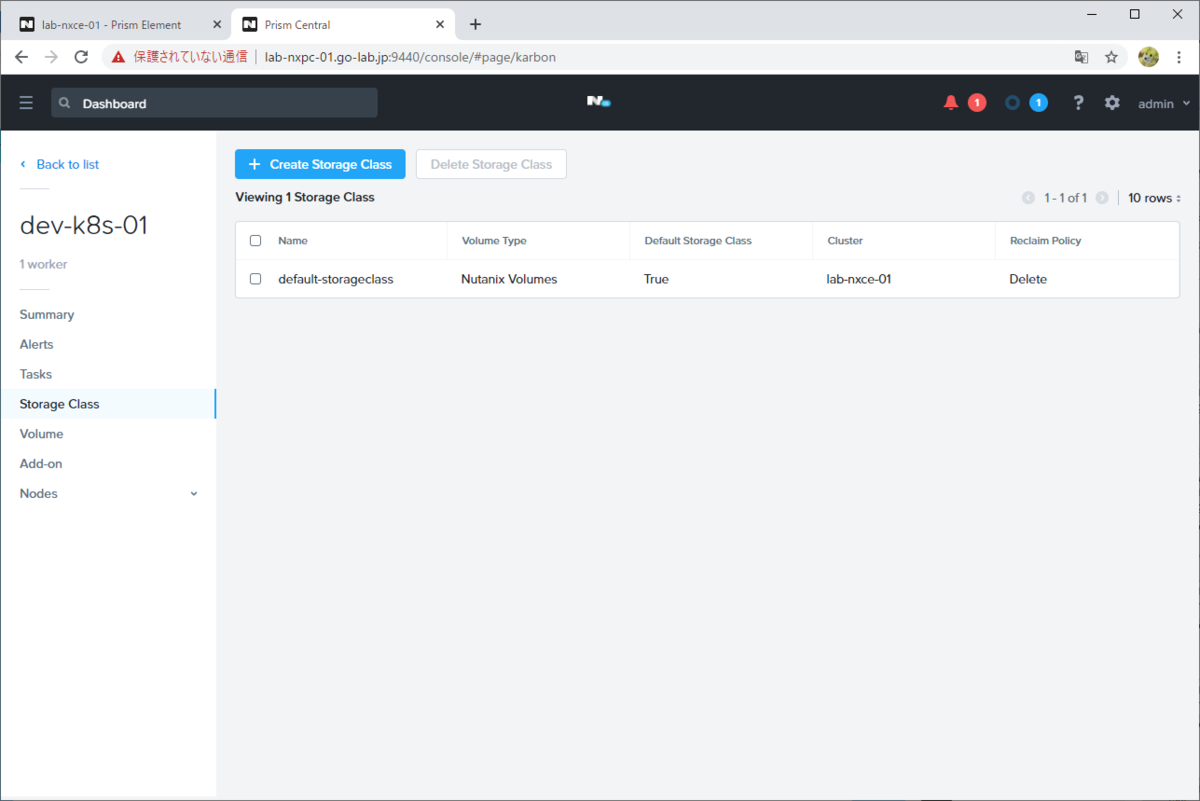Click Viewing 1 Storage Class text
Viewport: 1200px width, 801px height.
(305, 197)
